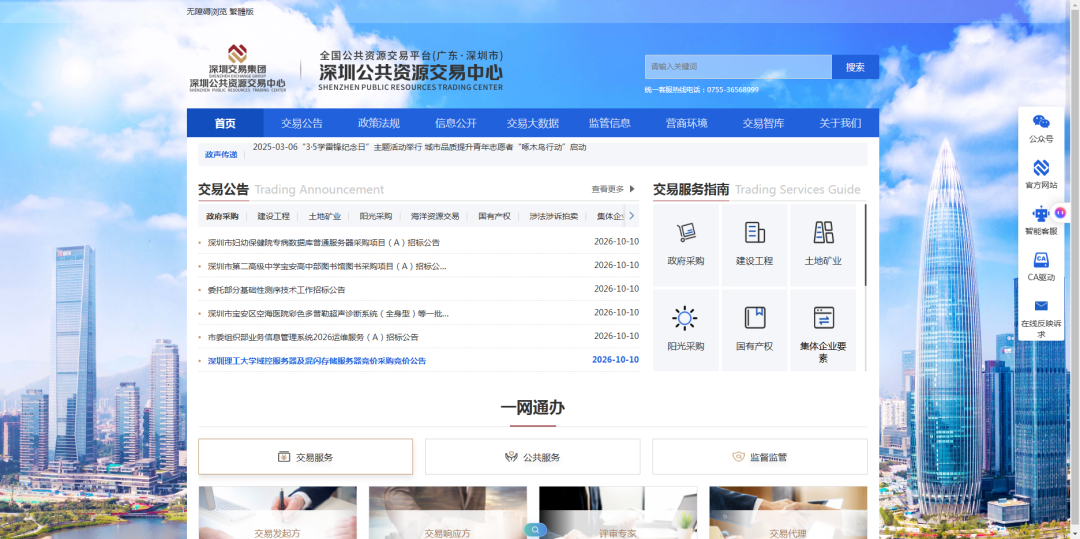Click the 土地矿业 service guide icon

[823, 233]
